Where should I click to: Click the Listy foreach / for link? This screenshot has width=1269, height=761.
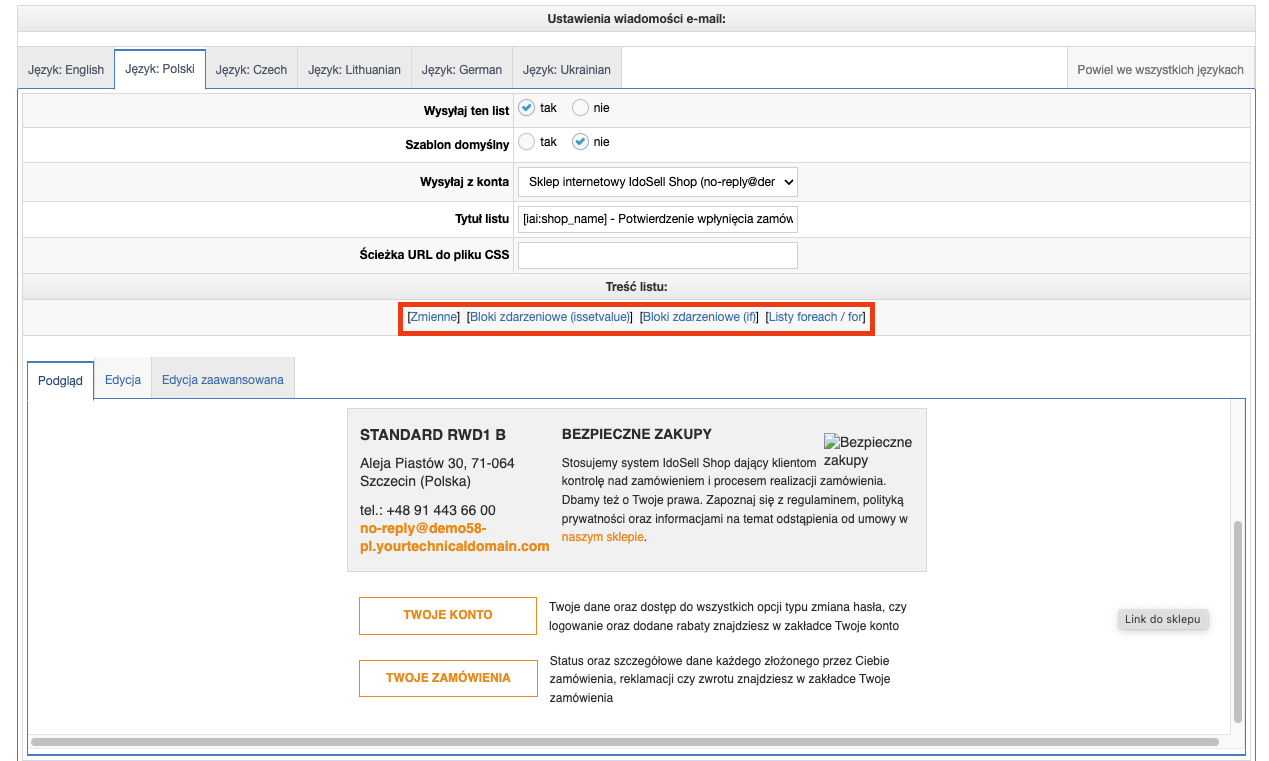(815, 317)
